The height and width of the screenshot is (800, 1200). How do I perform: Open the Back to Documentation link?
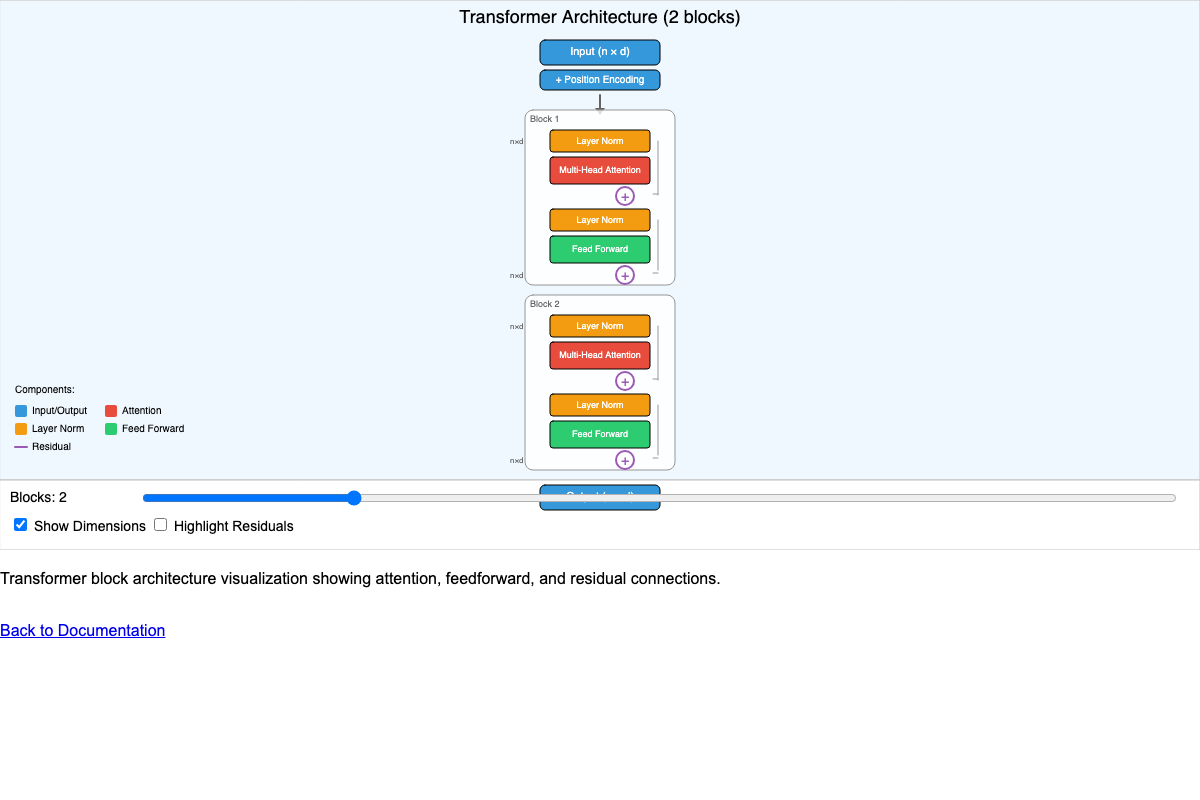coord(82,630)
